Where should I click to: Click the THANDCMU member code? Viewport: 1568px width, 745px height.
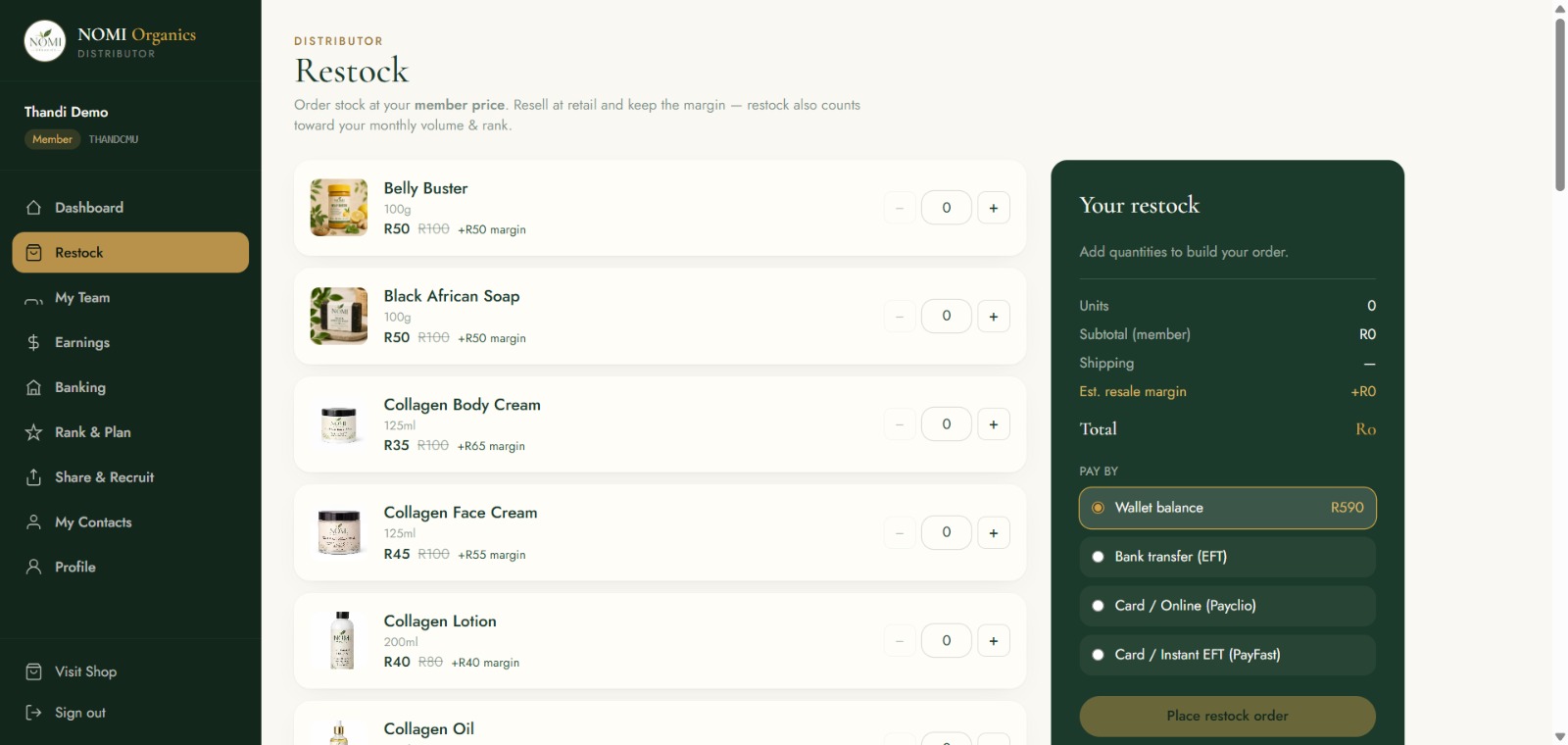pos(114,139)
